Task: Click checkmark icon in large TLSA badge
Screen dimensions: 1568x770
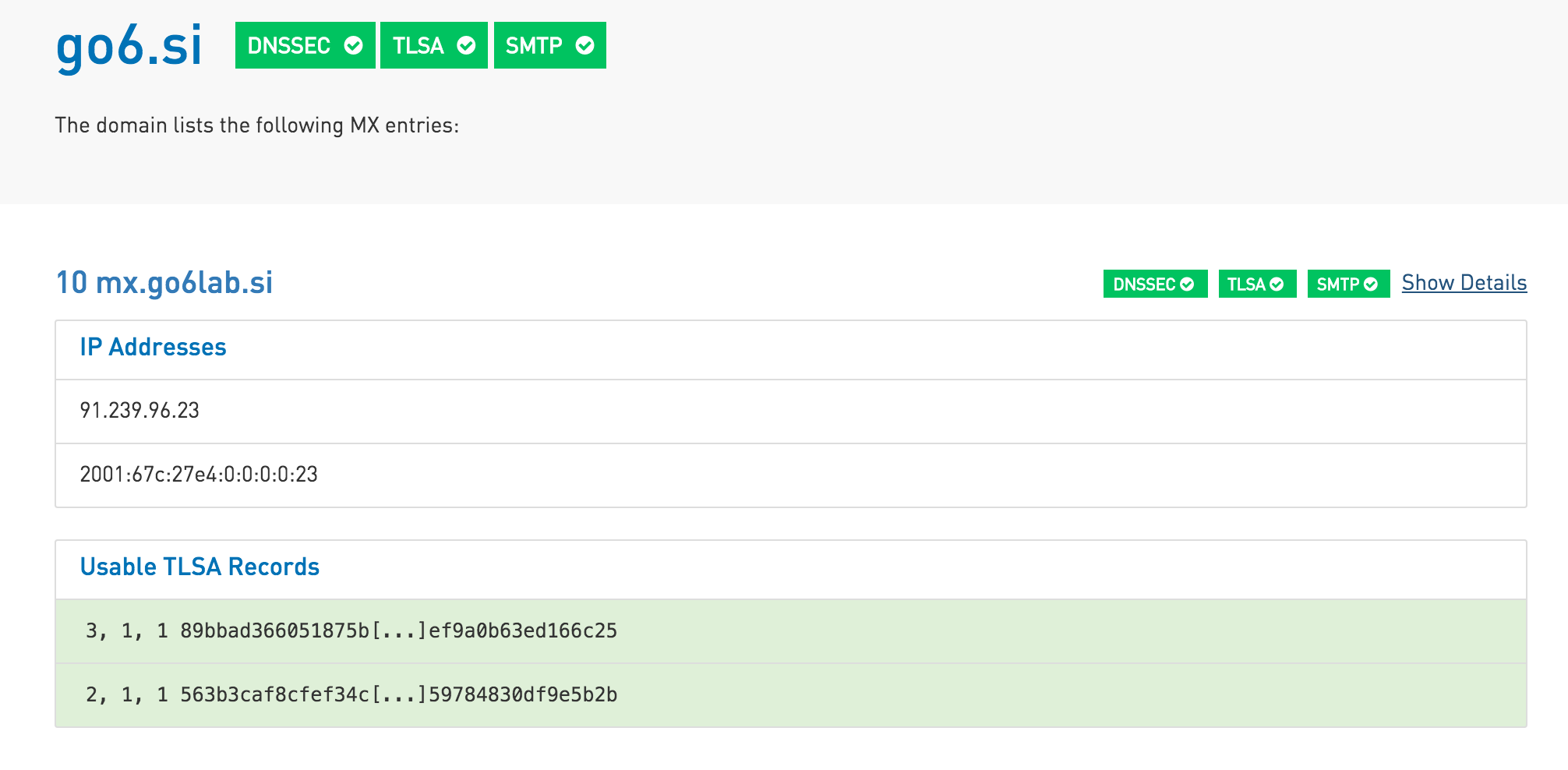Action: coord(466,46)
